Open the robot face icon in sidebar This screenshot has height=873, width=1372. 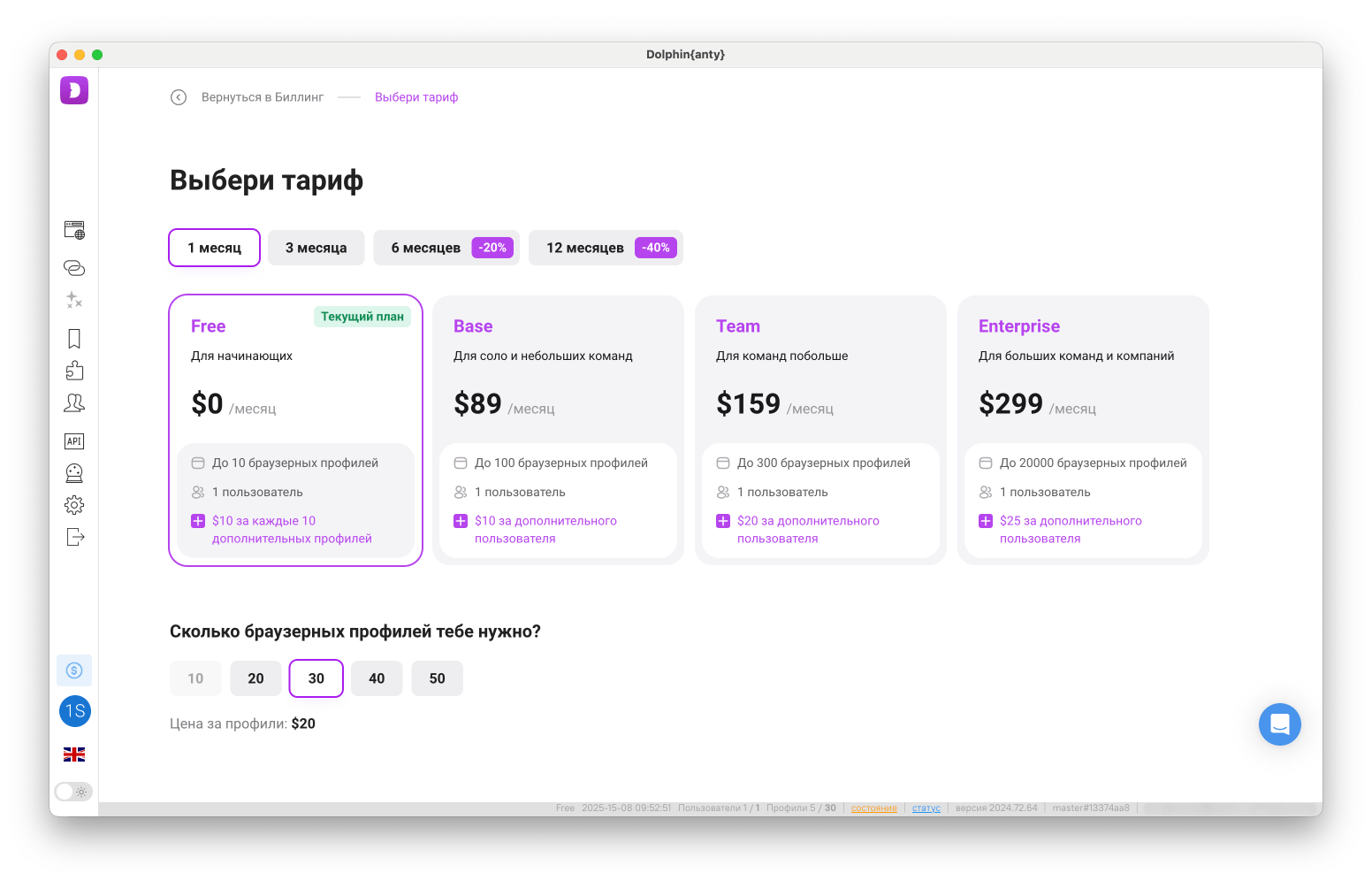(x=74, y=473)
